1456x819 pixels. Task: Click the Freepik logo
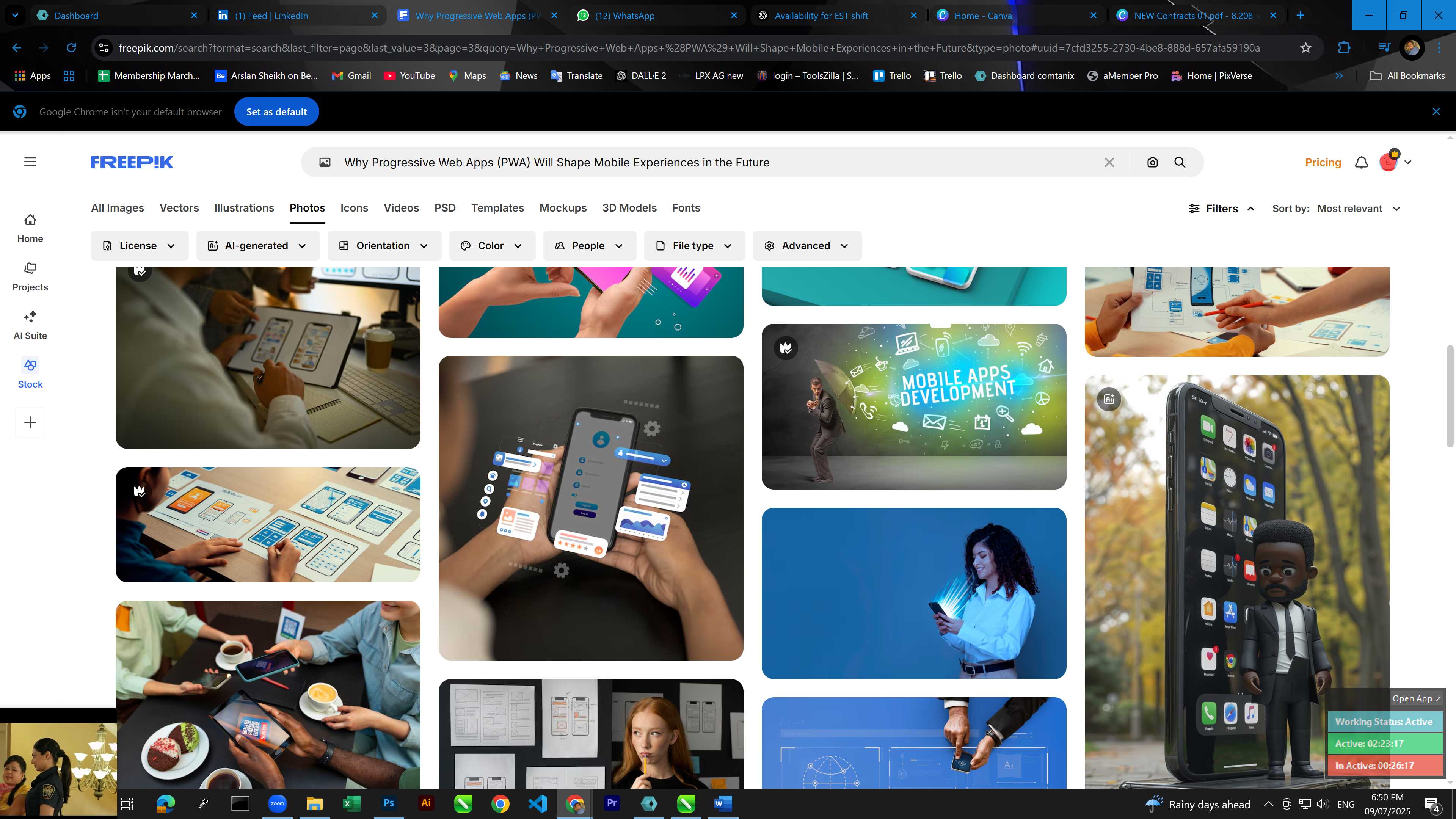pyautogui.click(x=132, y=162)
